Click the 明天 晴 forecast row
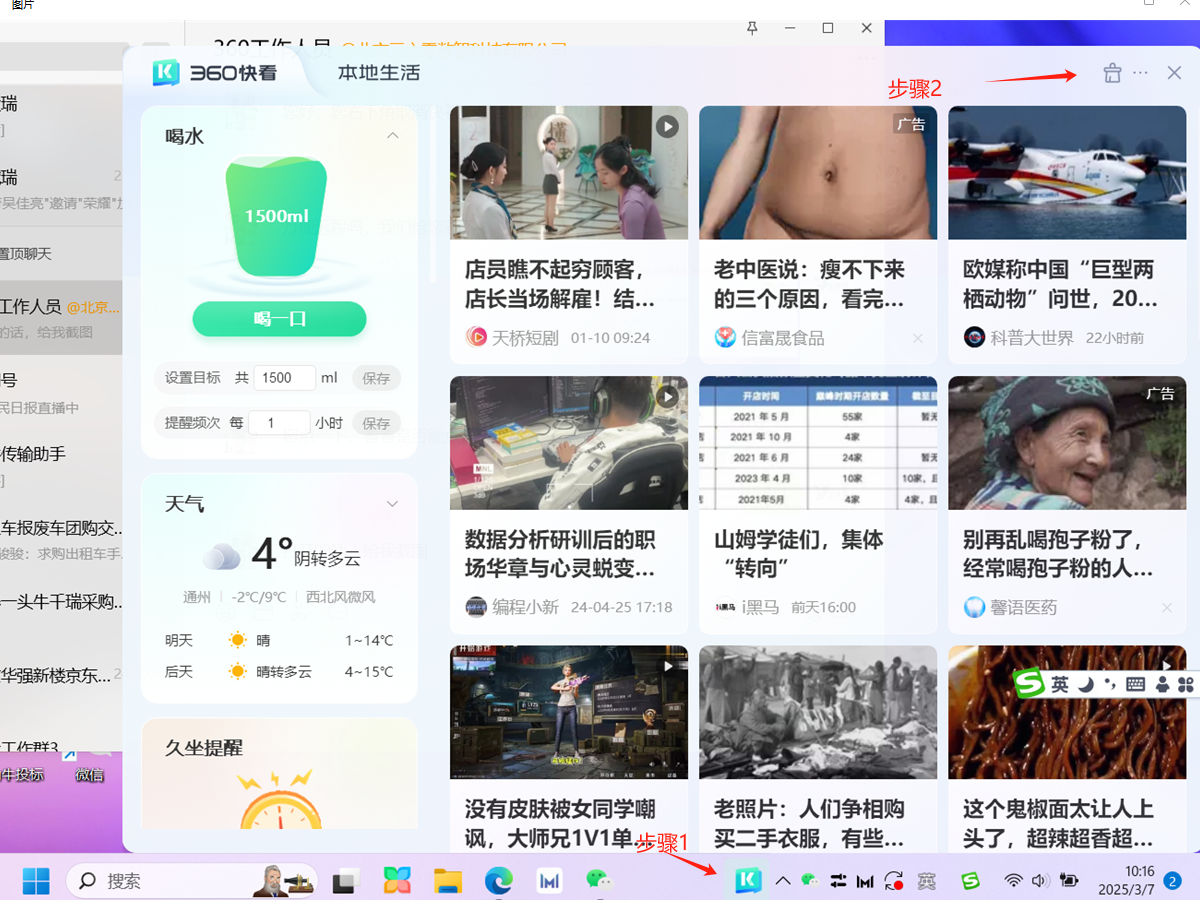The width and height of the screenshot is (1200, 900). 279,640
